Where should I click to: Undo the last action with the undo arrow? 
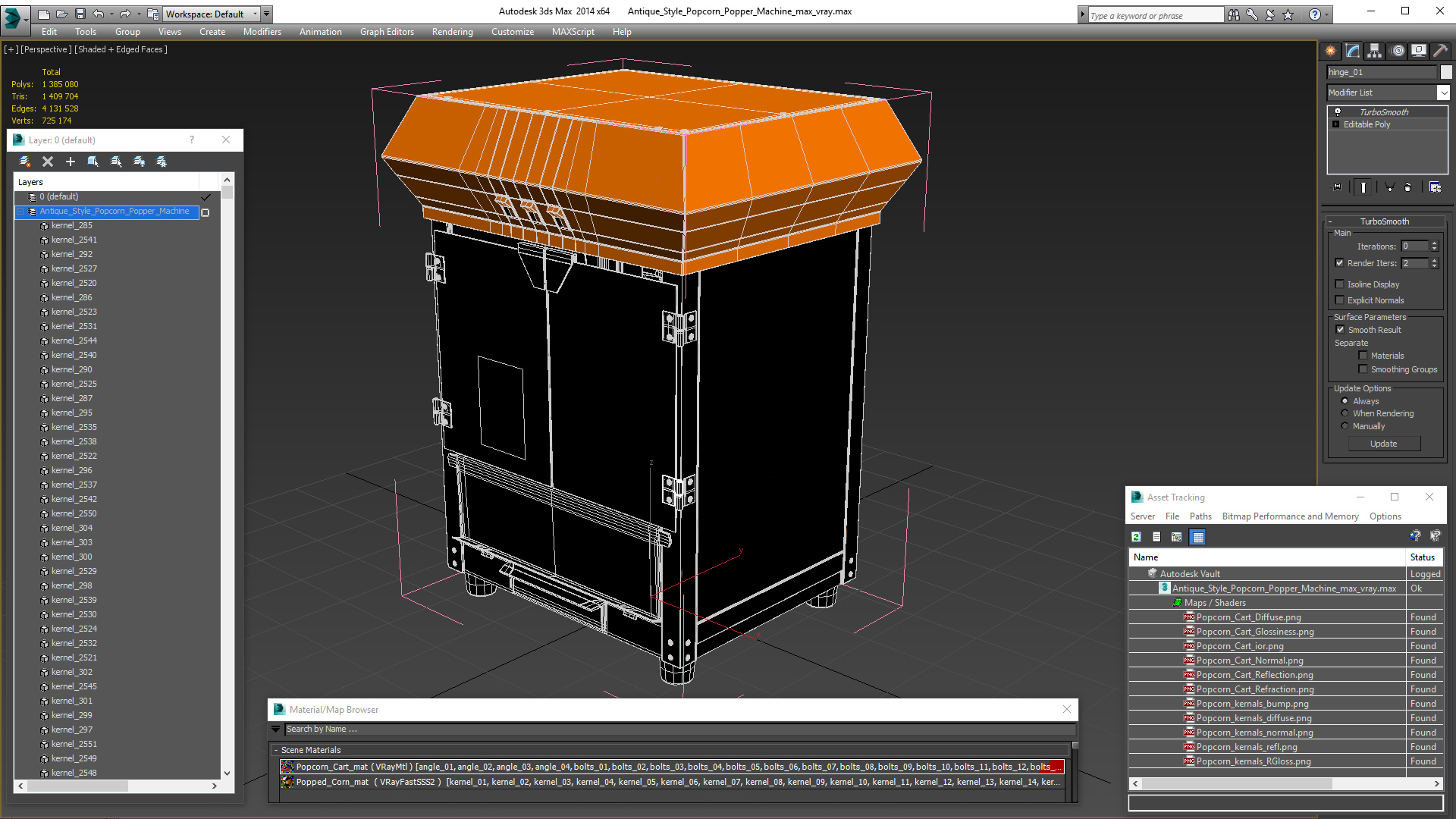coord(98,14)
